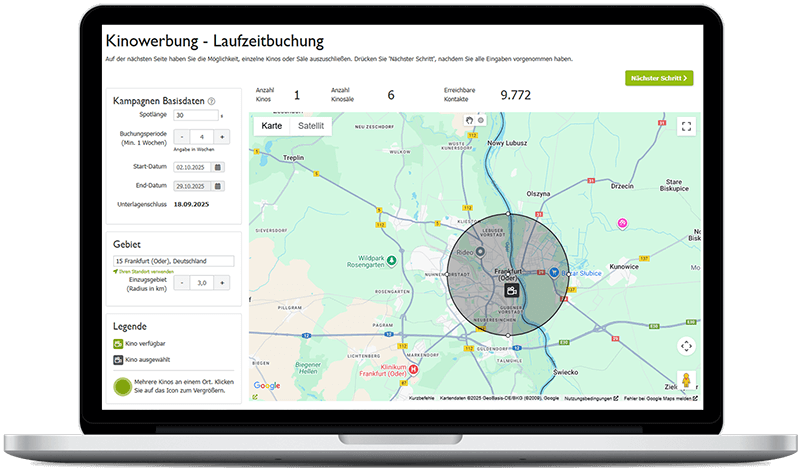Screen dimensions: 800x468
Task: Click the top radius handle of the circle
Action: 508,213
